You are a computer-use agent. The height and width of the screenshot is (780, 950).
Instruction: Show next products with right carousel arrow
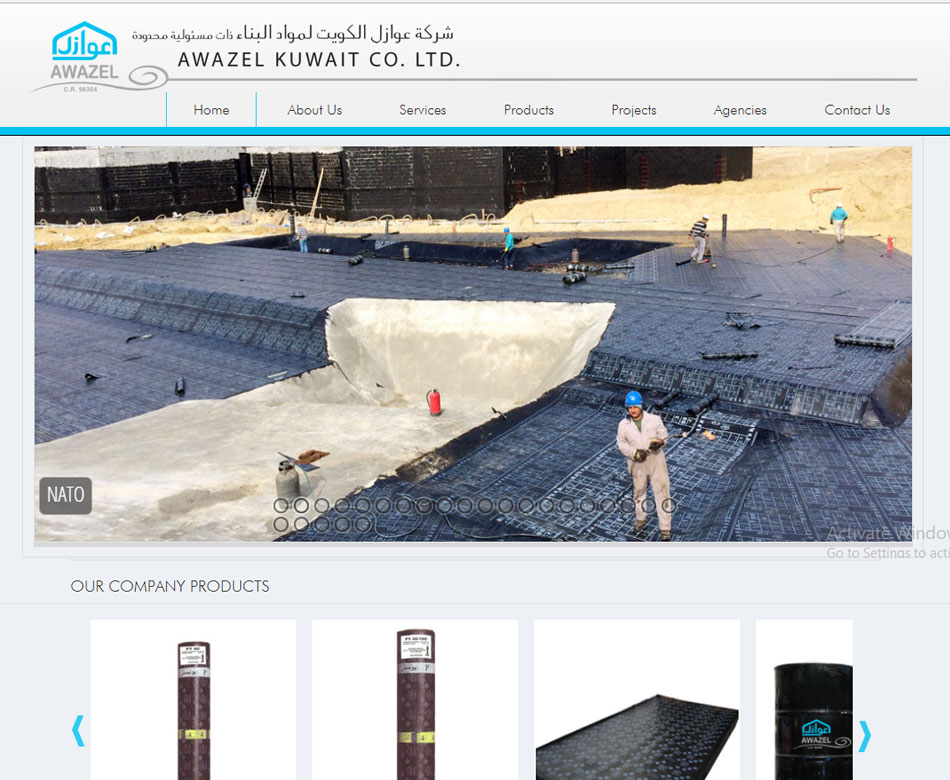[865, 736]
